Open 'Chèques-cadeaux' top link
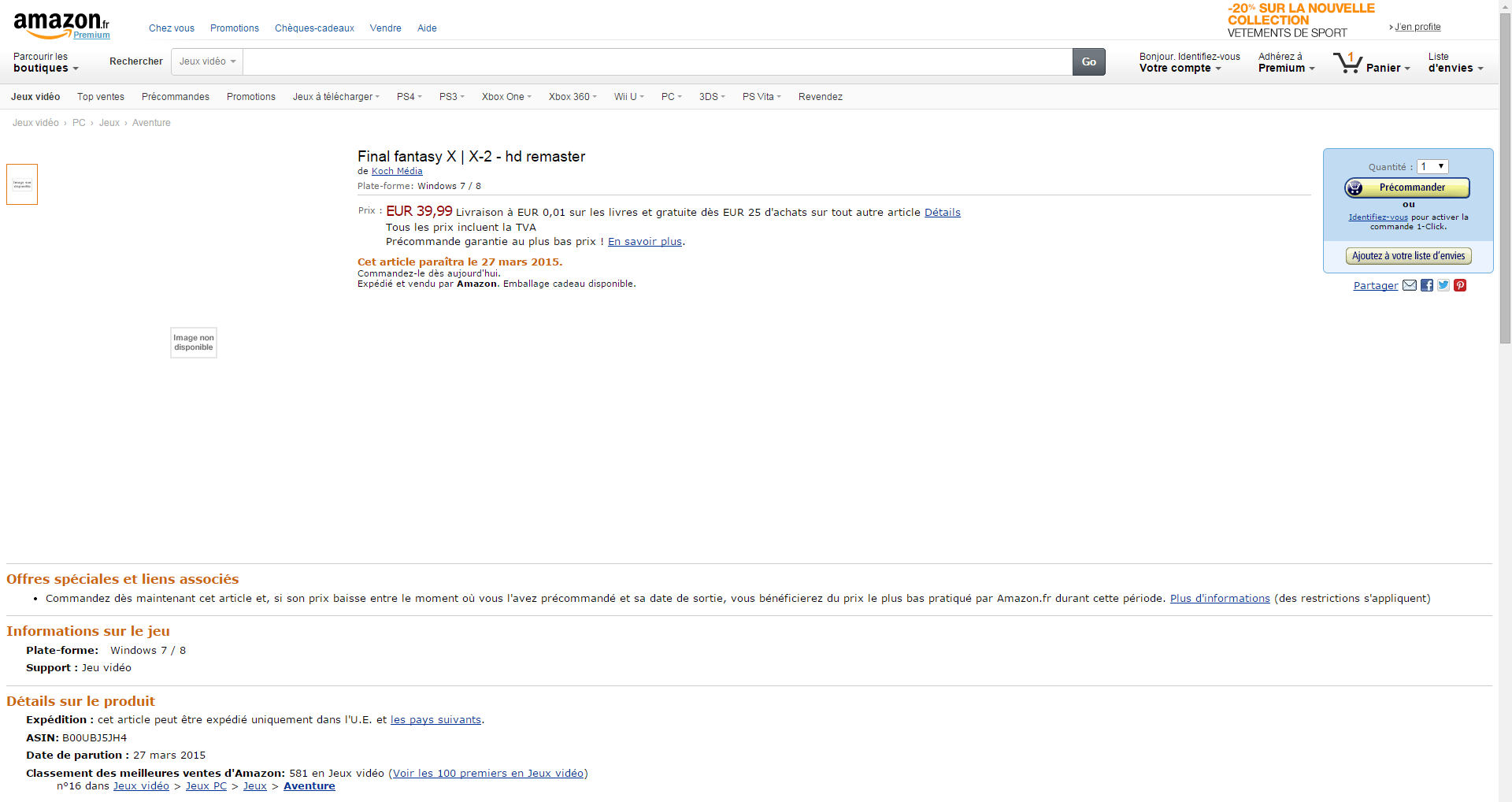The image size is (1512, 802). 314,28
